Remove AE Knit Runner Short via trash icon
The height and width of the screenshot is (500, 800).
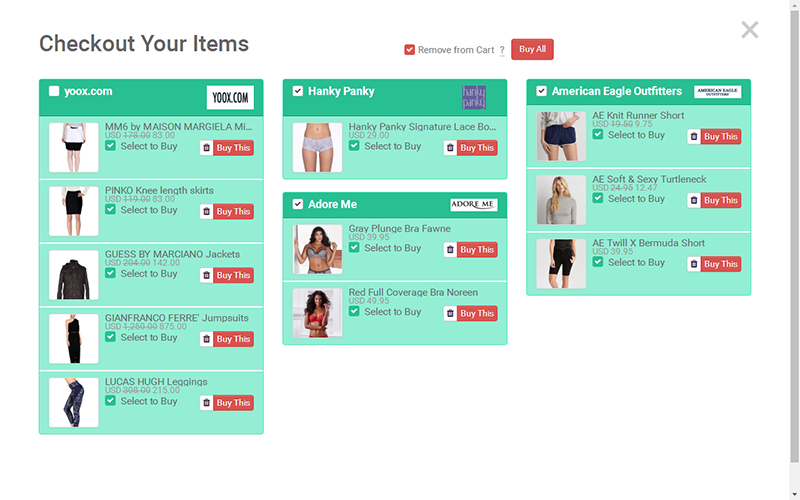tap(694, 137)
